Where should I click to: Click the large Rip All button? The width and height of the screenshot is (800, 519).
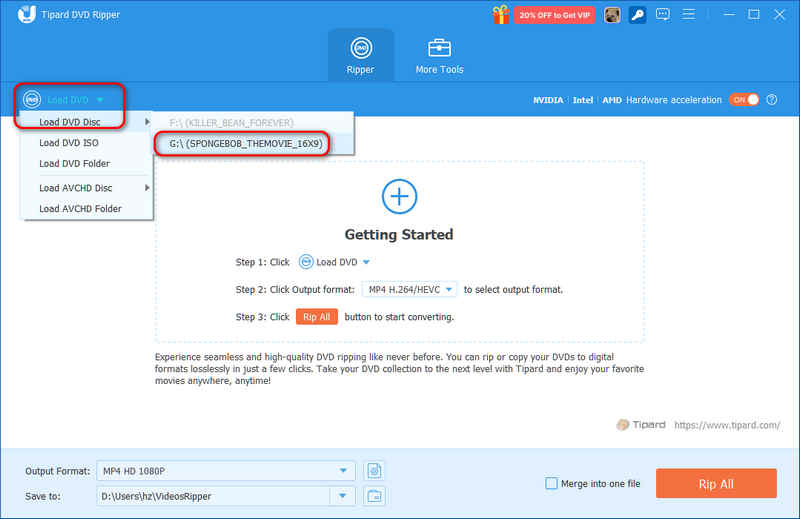[716, 483]
